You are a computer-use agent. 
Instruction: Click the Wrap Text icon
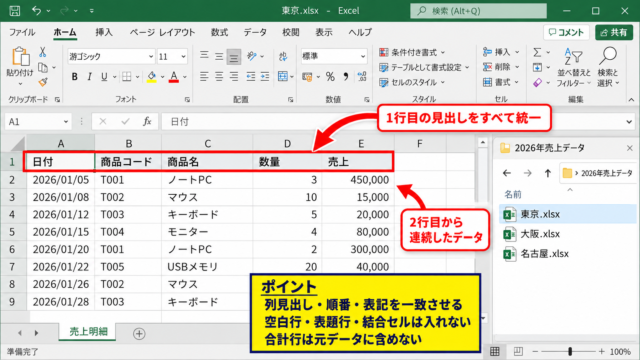tap(283, 56)
